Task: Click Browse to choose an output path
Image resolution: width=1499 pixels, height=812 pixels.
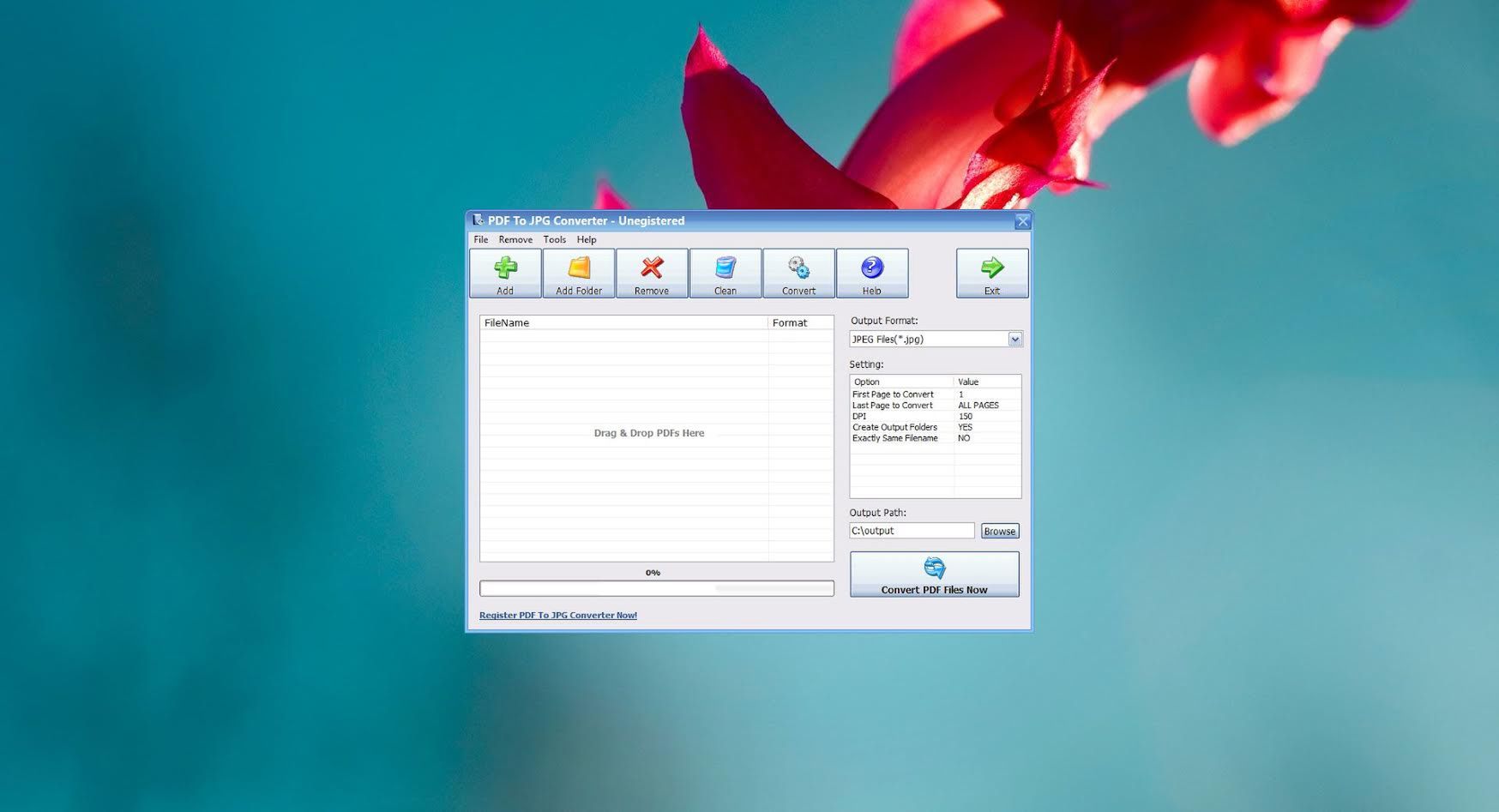Action: point(999,531)
